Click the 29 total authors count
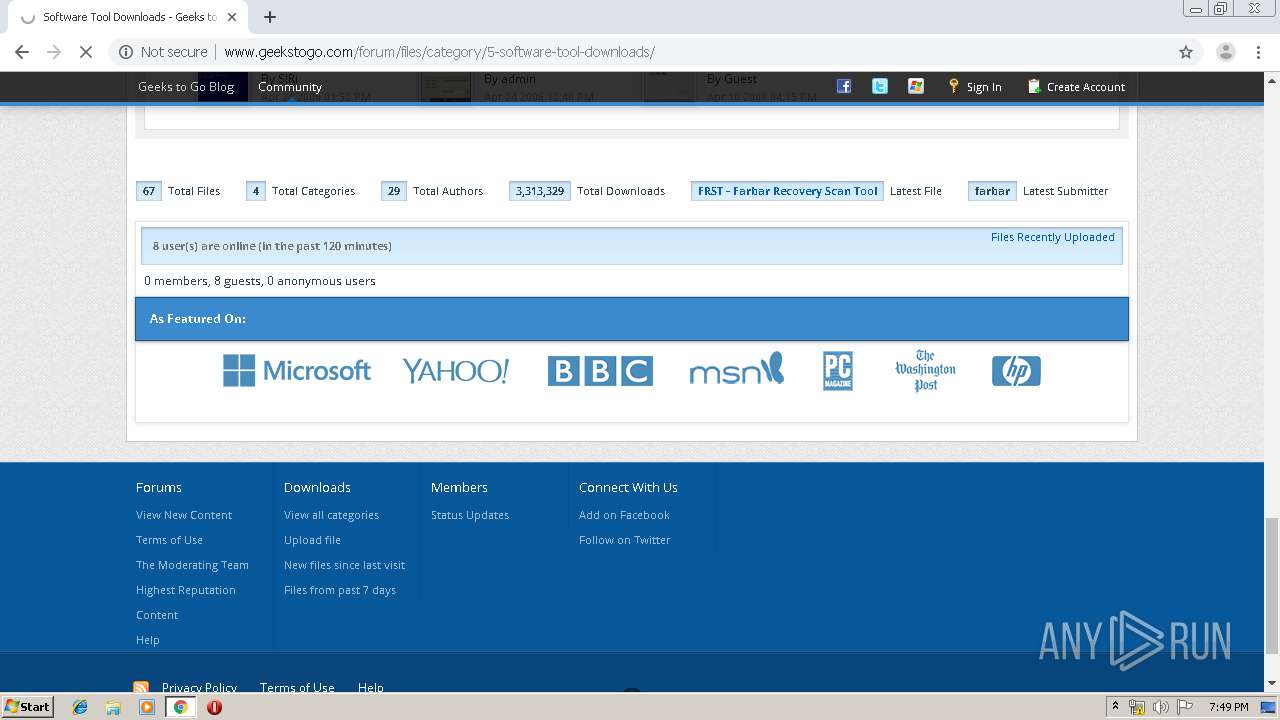The image size is (1280, 720). coord(394,191)
